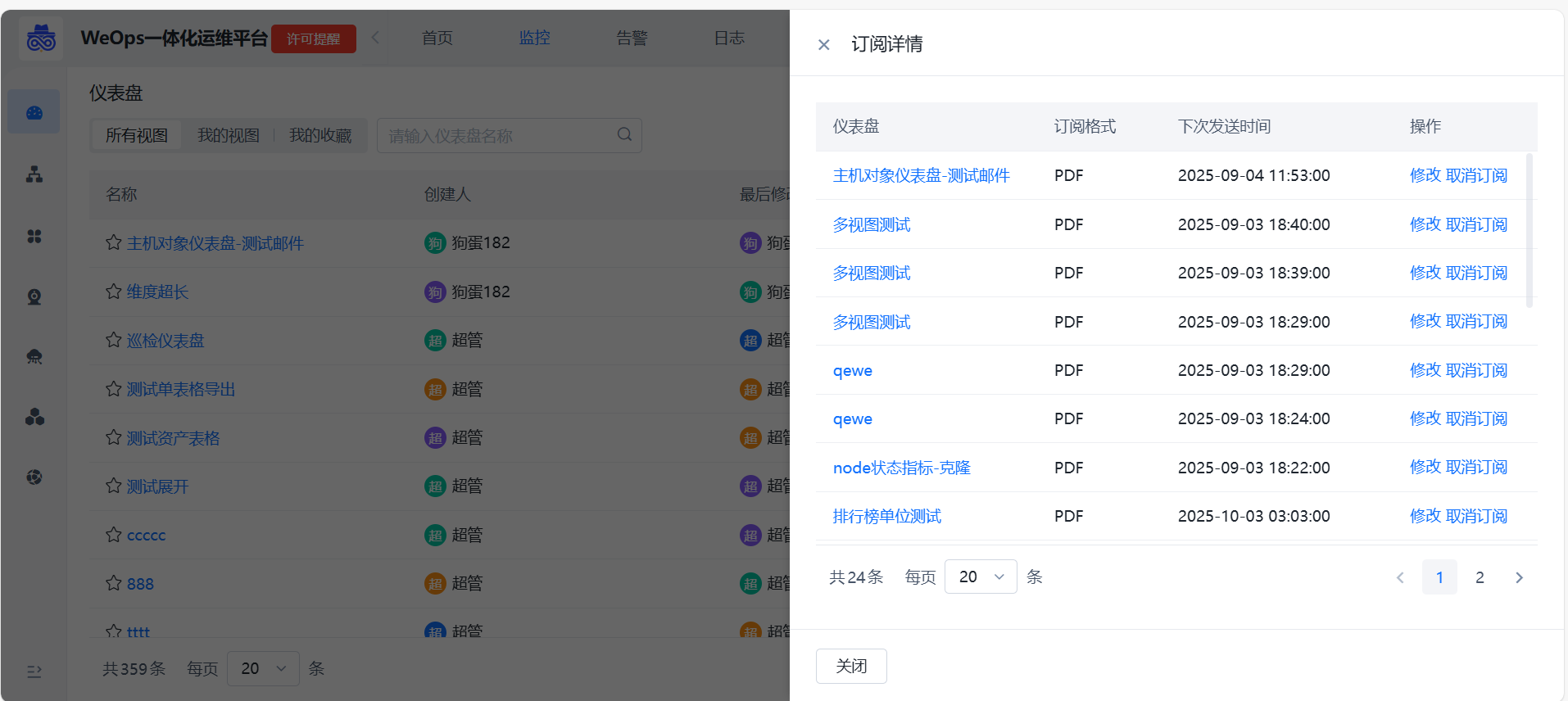Click the WeOps logo icon
The height and width of the screenshot is (701, 1568).
41,38
